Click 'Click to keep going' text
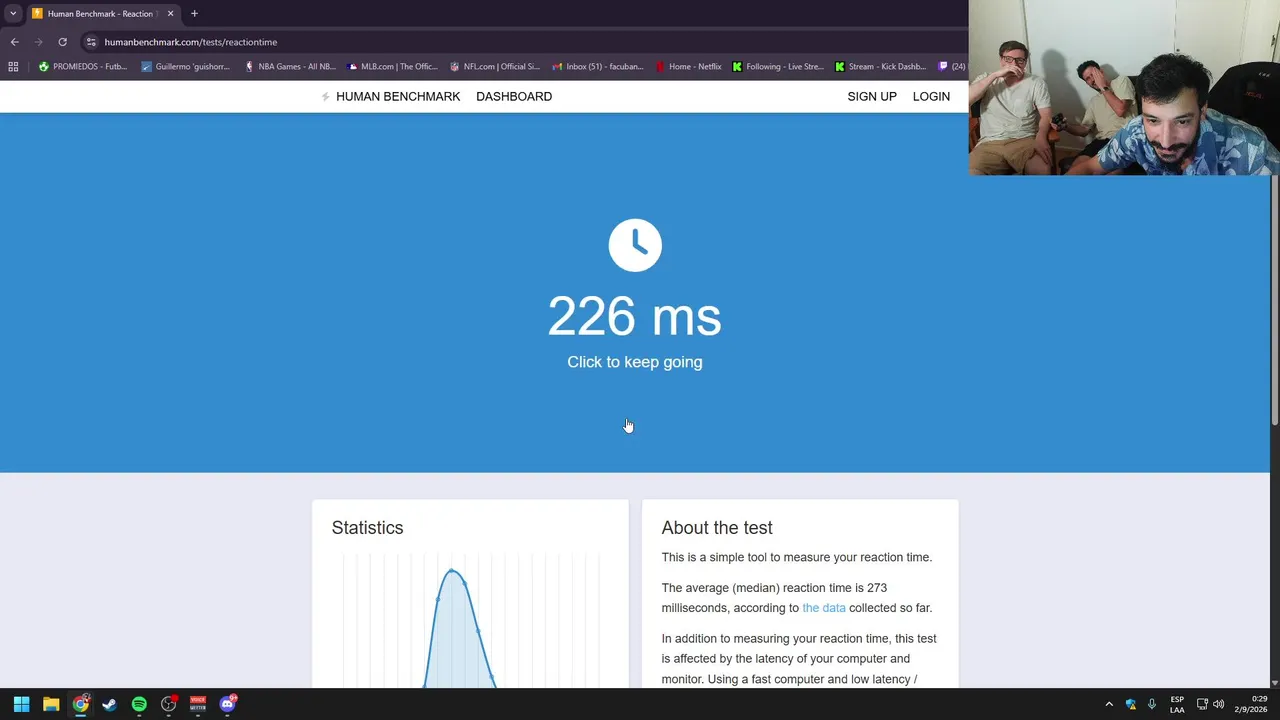 [635, 362]
